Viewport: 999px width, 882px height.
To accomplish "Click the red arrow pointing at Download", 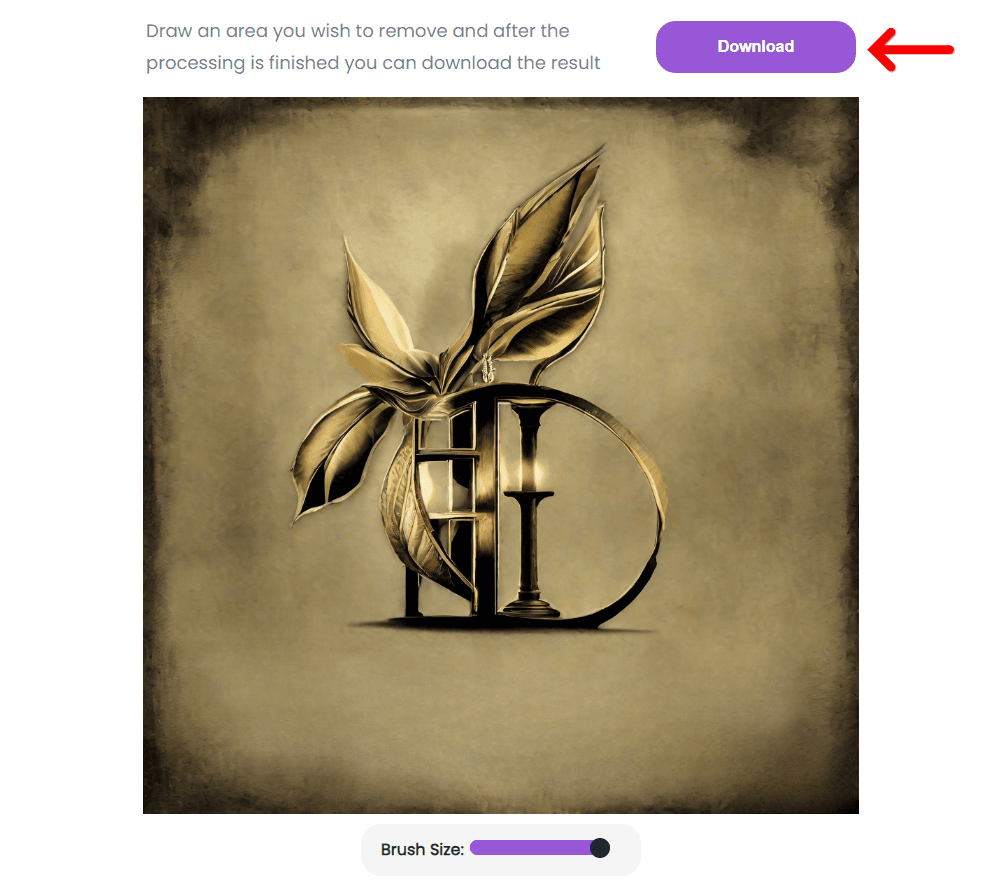I will click(911, 49).
